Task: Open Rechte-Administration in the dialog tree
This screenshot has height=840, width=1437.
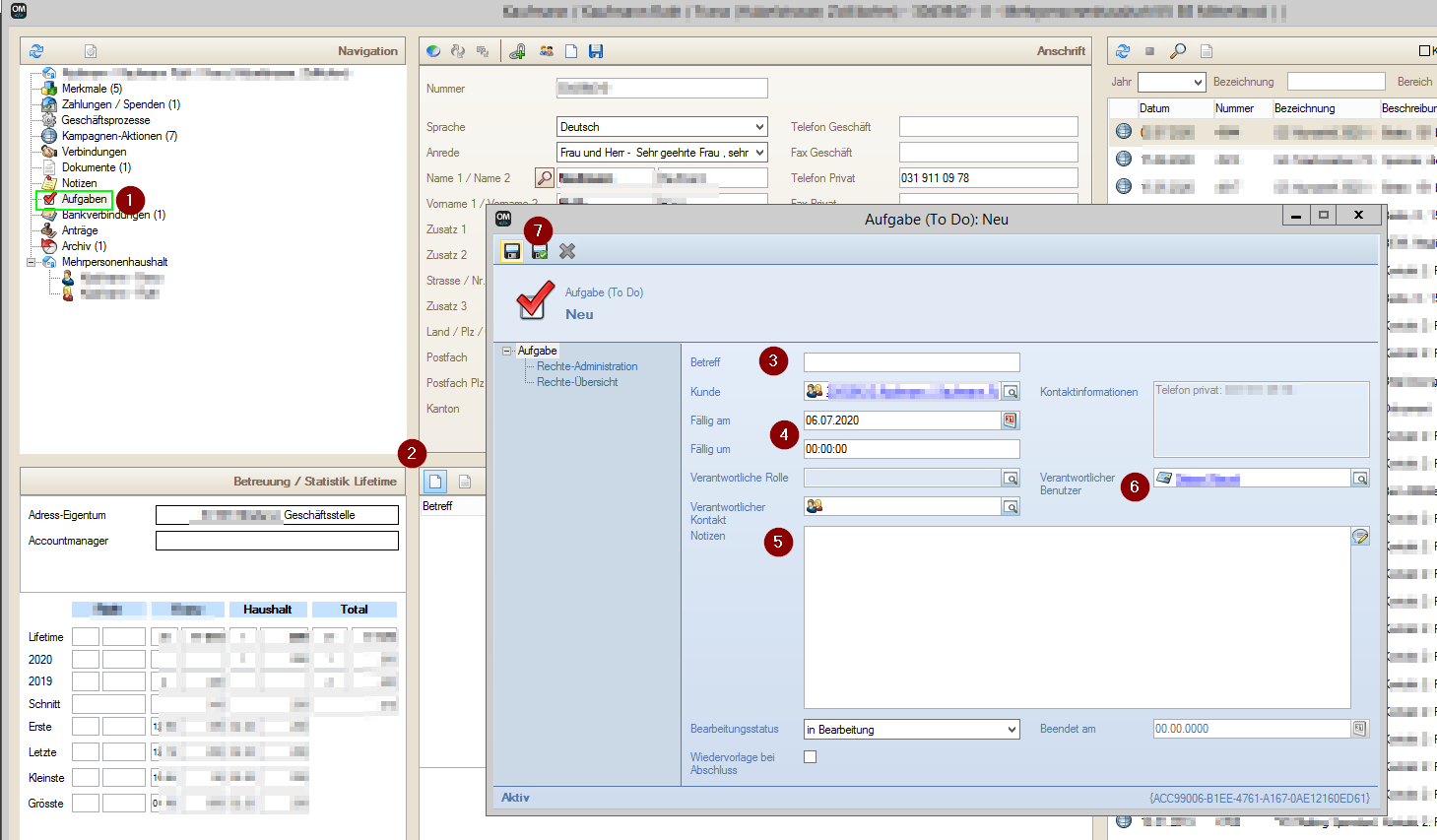Action: pyautogui.click(x=587, y=366)
